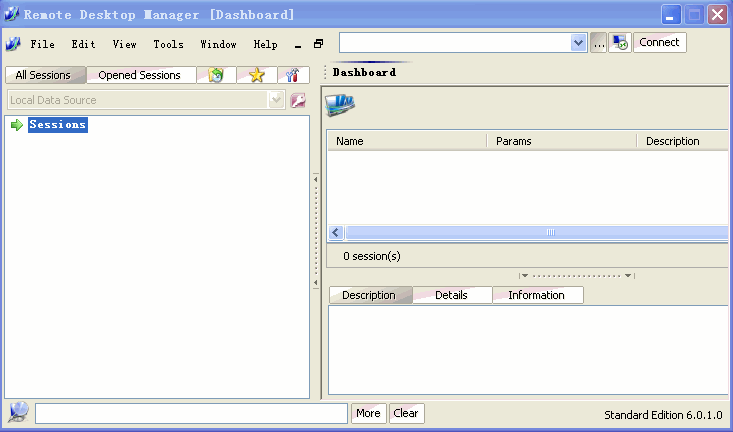Collapse left panel with the top splitter arrow
This screenshot has width=733, height=432.
pyautogui.click(x=316, y=179)
